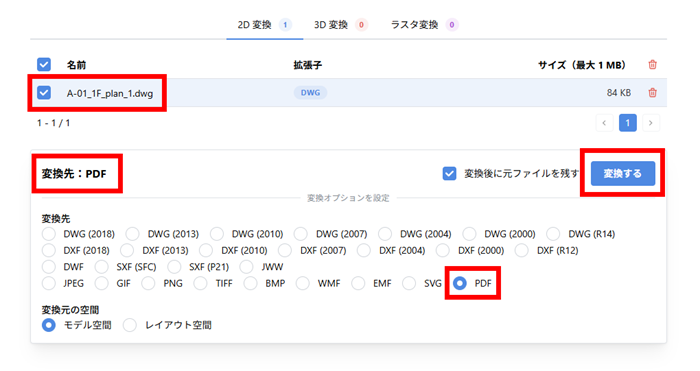Toggle the select-all checkbox beside 名前
Image resolution: width=700 pixels, height=371 pixels.
(44, 65)
